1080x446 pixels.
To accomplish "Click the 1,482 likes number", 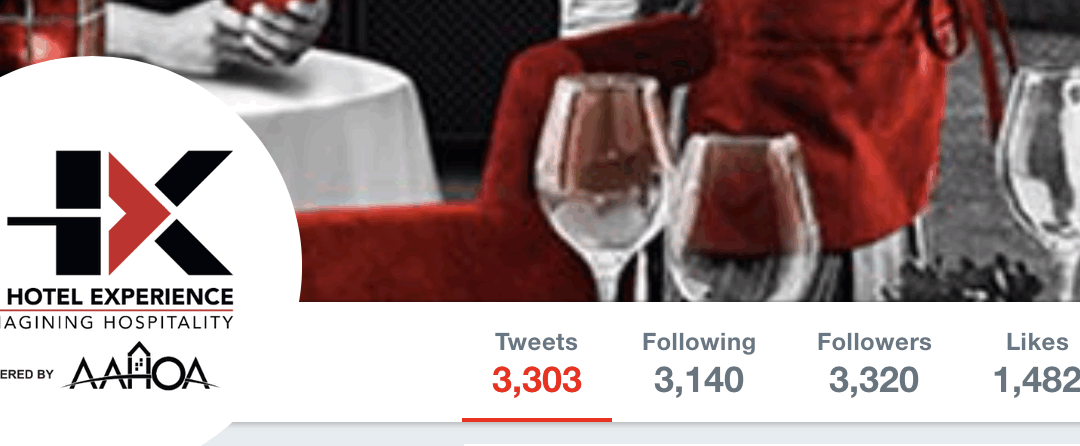I will [x=1037, y=380].
